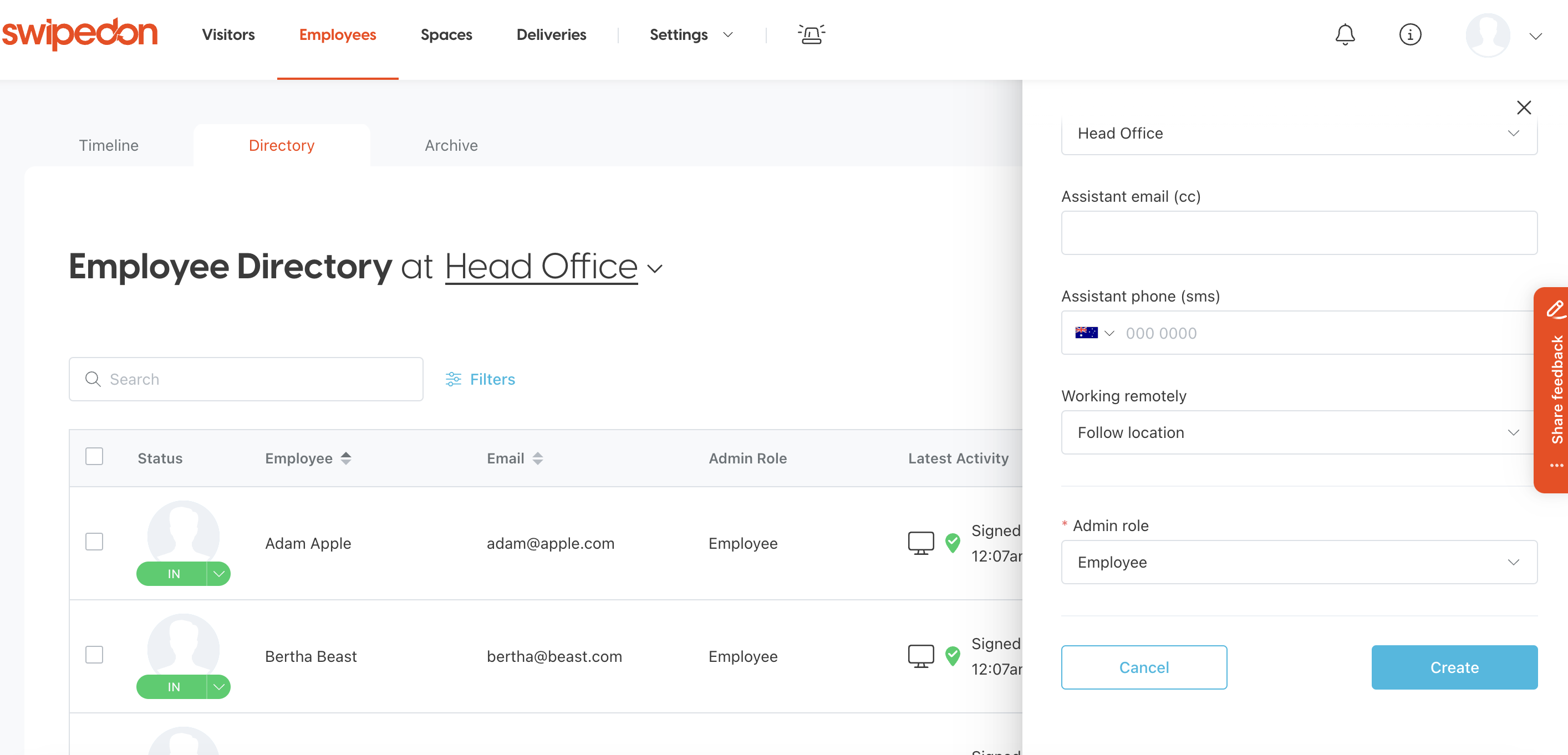Screen dimensions: 1568x755
Task: Open the Admin role Employee dropdown
Action: pos(1299,562)
